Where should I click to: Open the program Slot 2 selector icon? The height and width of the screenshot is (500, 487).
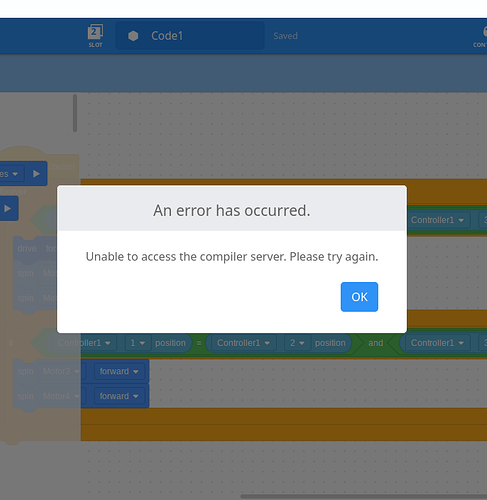pyautogui.click(x=95, y=36)
